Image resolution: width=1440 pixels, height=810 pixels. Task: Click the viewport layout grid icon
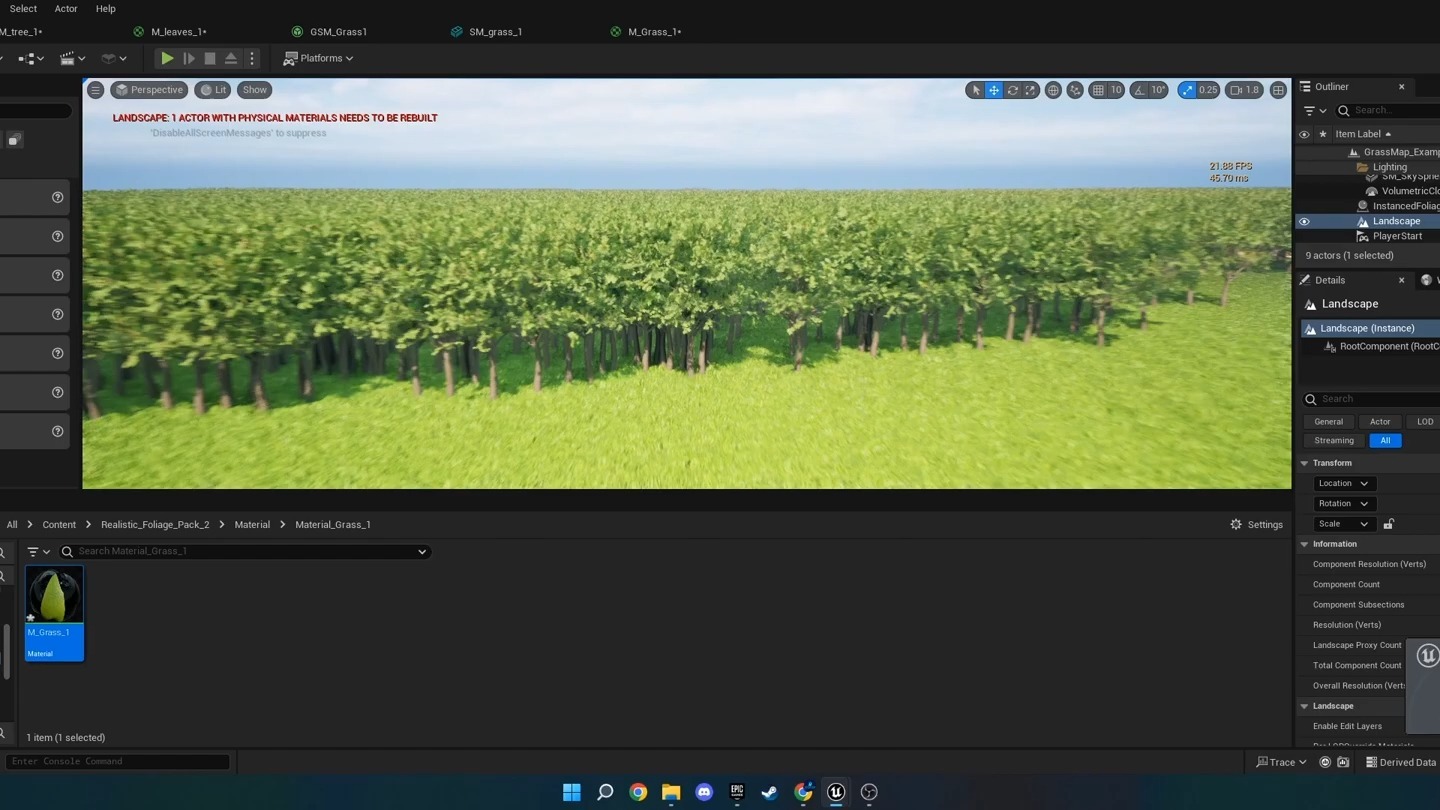(x=1278, y=90)
